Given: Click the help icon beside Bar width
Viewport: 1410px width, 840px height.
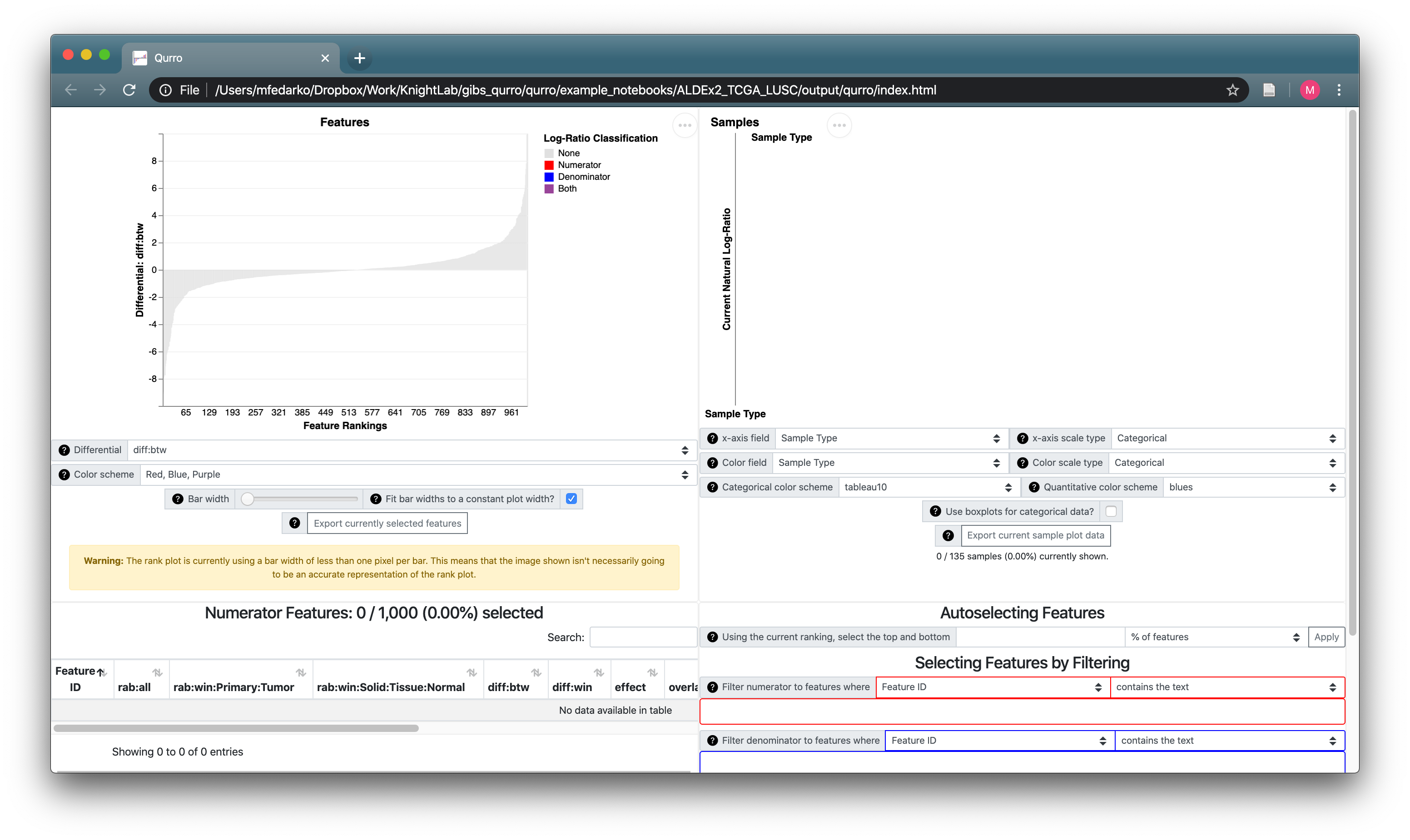Looking at the screenshot, I should coord(178,499).
